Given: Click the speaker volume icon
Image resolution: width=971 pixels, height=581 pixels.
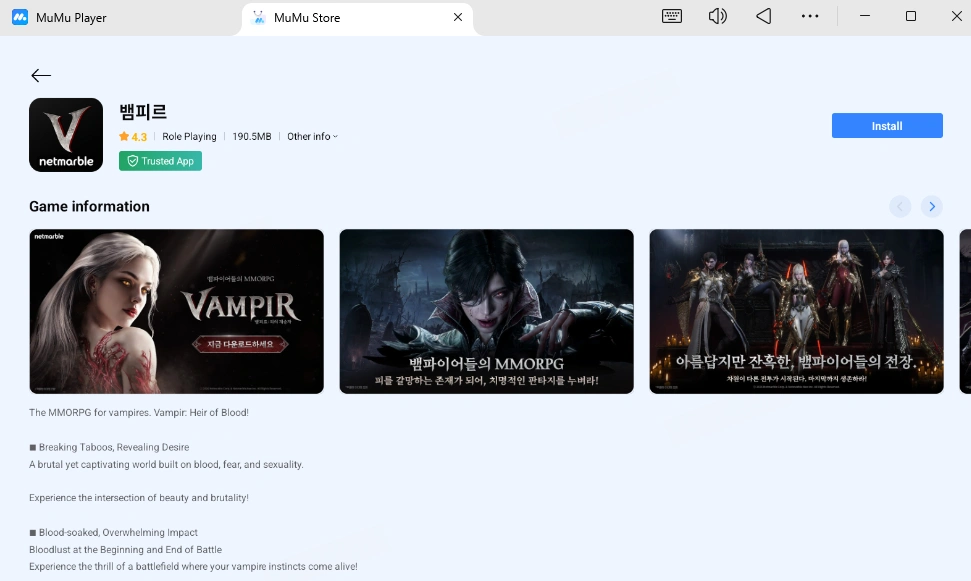Looking at the screenshot, I should [718, 17].
